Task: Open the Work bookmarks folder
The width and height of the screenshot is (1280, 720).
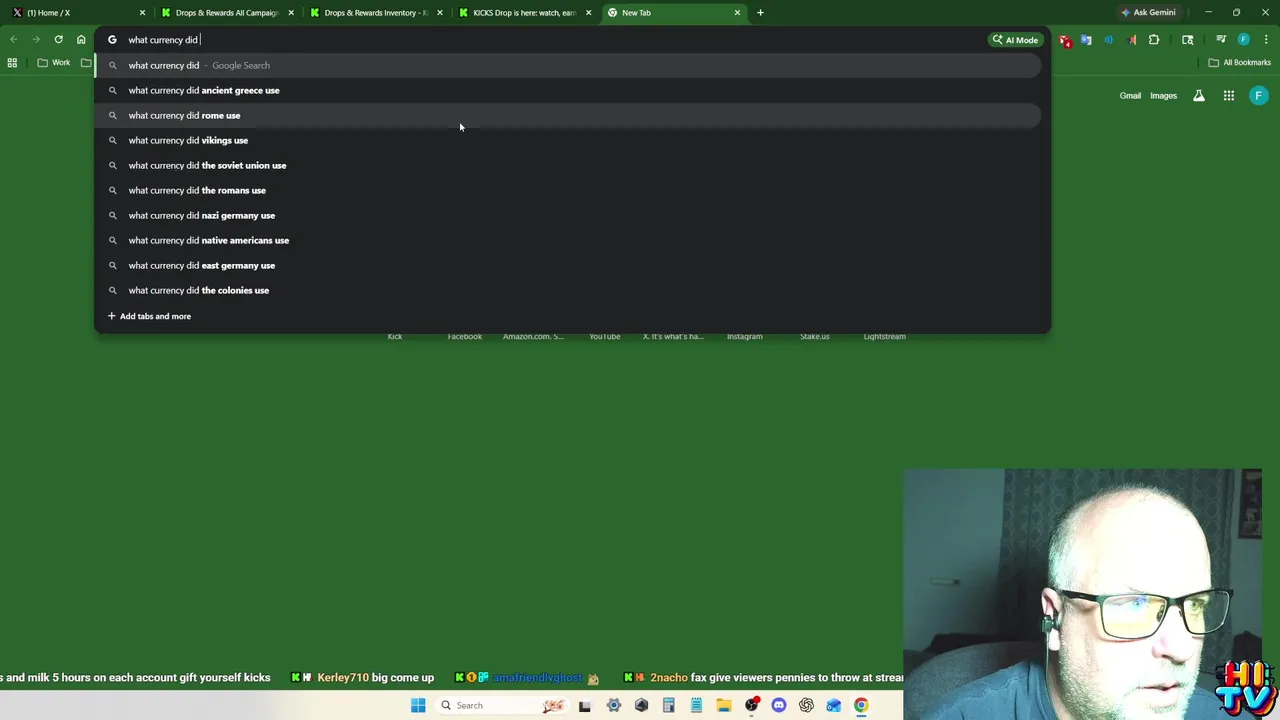Action: [x=54, y=63]
